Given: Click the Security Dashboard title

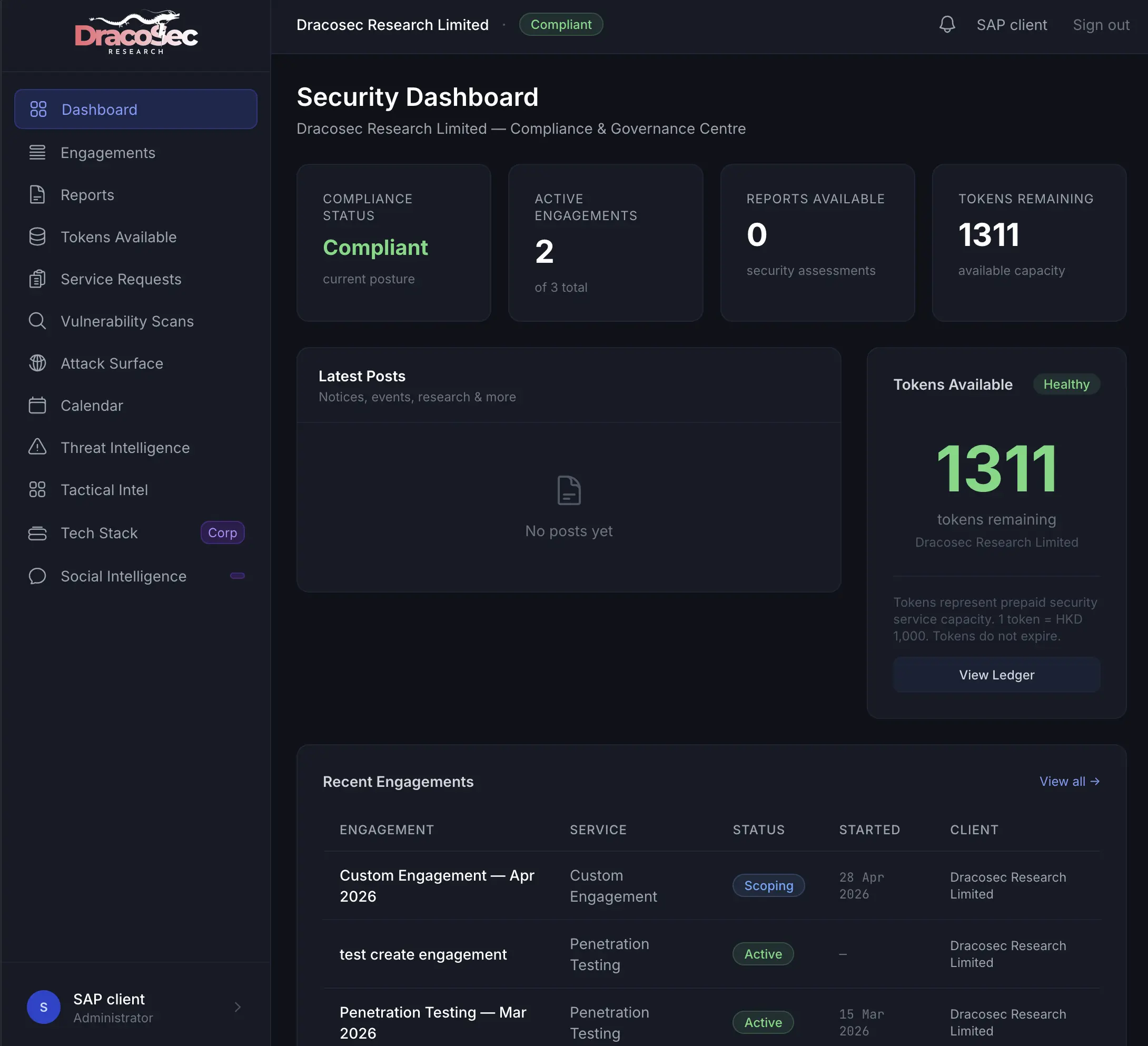Looking at the screenshot, I should coord(418,96).
